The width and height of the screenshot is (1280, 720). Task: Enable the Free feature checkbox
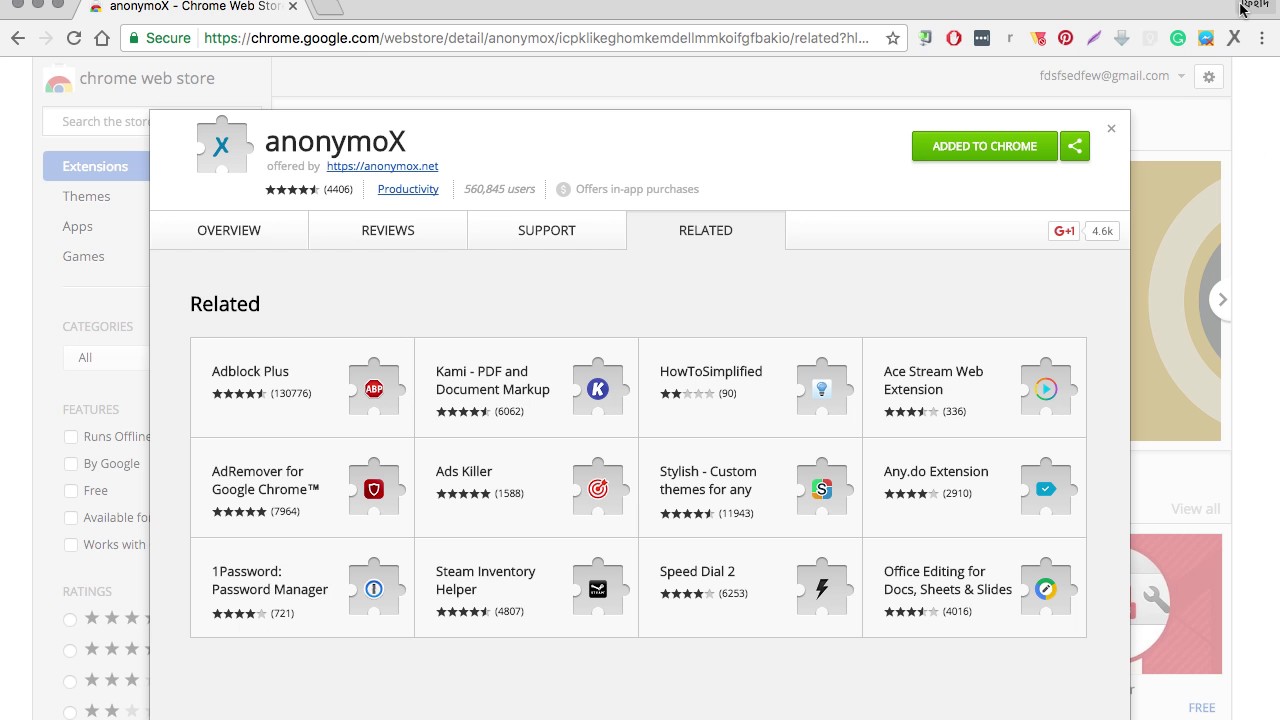tap(71, 491)
